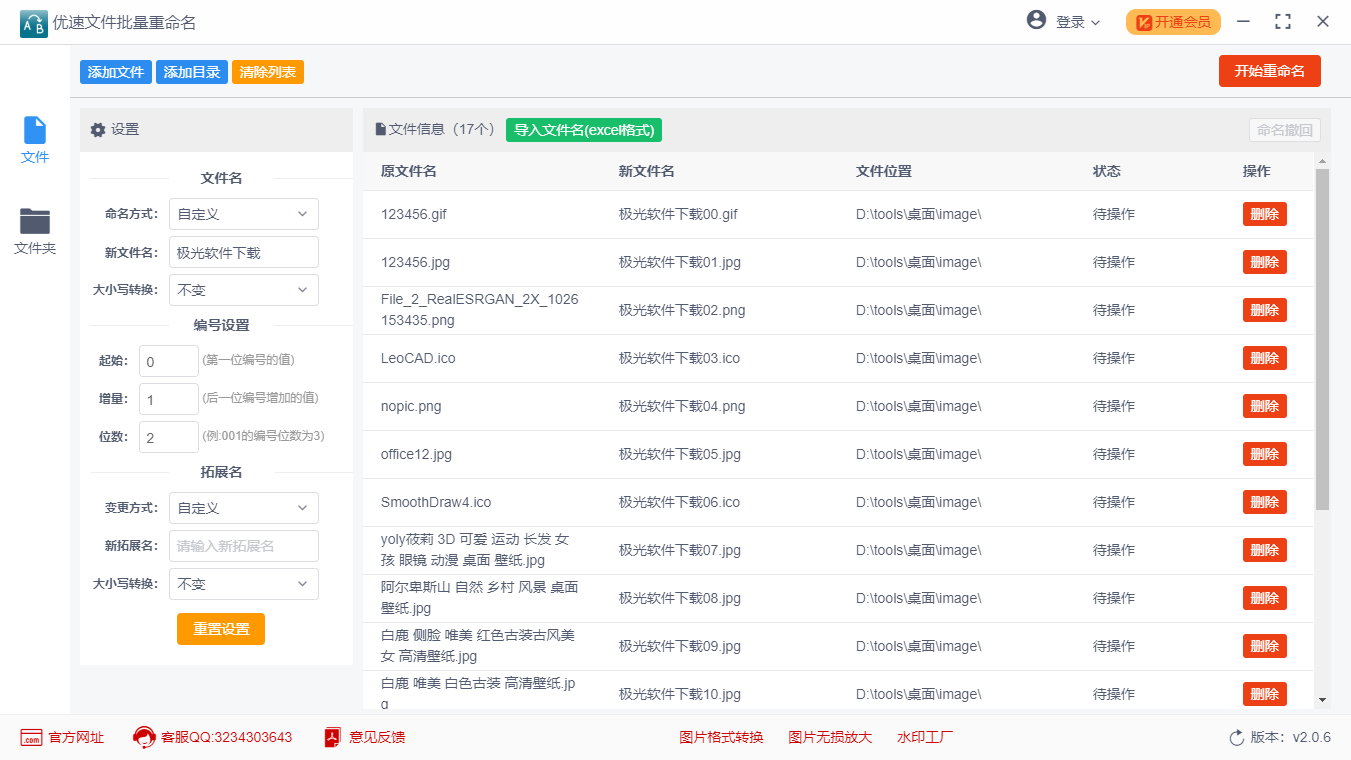The width and height of the screenshot is (1351, 760).
Task: Open the 变更方式 dropdown
Action: click(x=244, y=508)
